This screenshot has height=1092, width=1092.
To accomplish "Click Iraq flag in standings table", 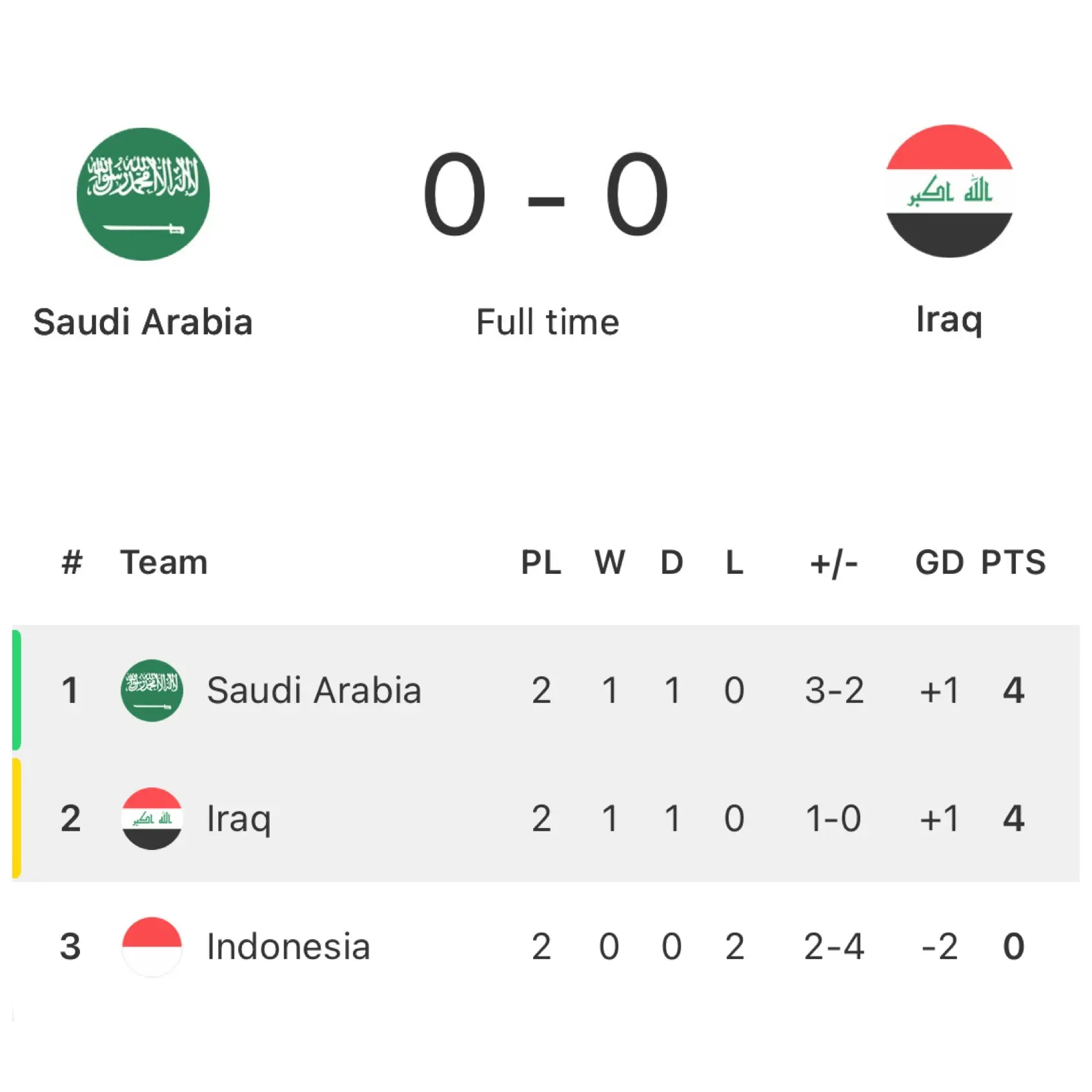I will (152, 818).
